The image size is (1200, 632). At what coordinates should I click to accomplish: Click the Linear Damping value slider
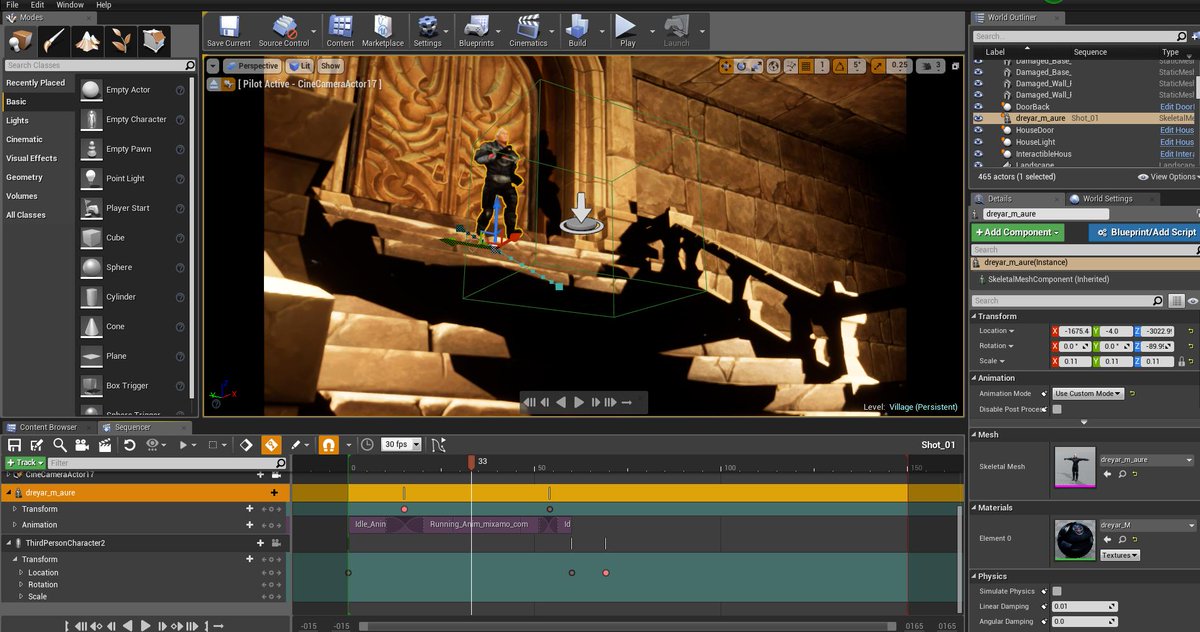click(x=1084, y=606)
